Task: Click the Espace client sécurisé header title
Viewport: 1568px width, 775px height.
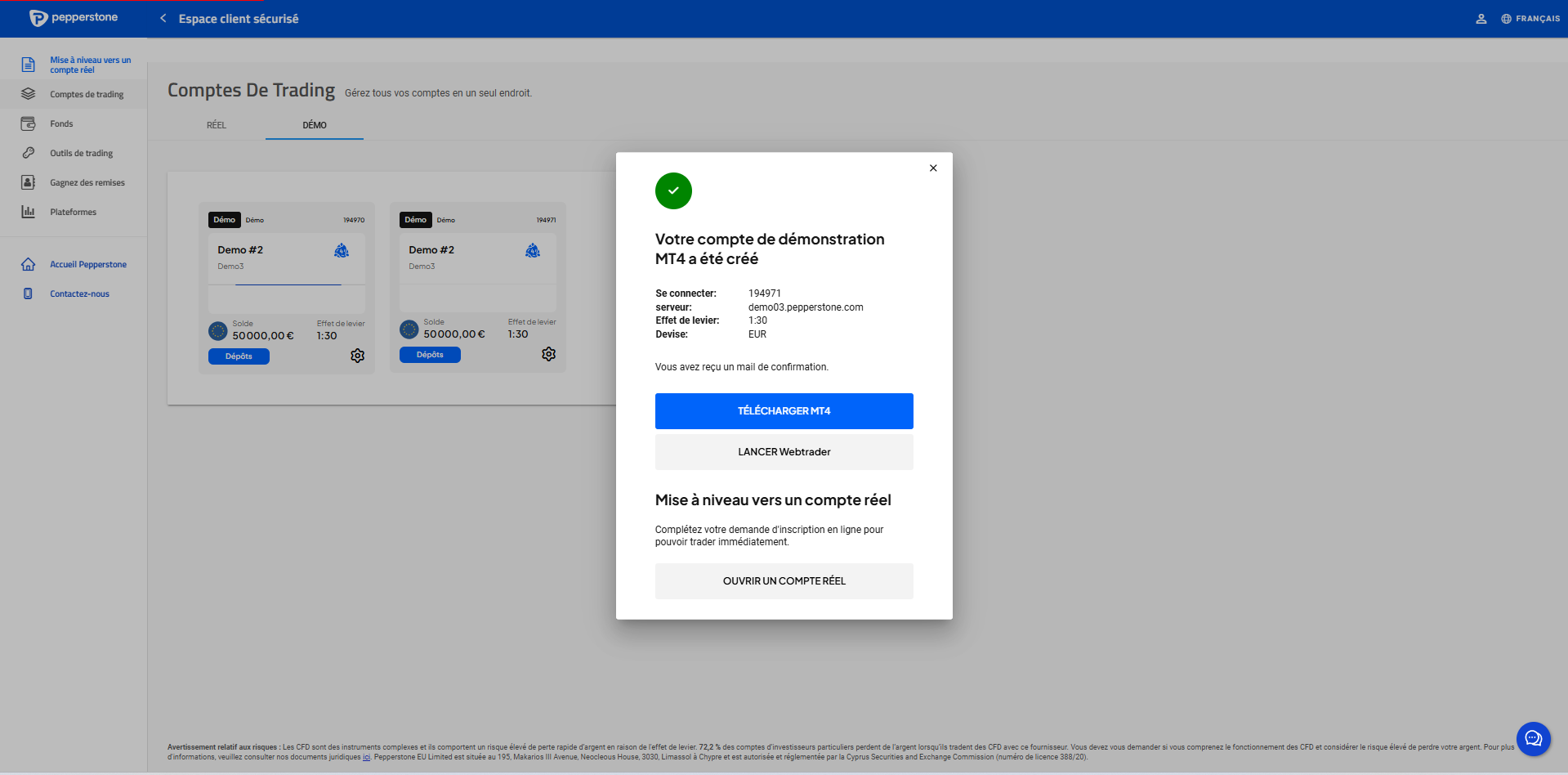Action: click(x=239, y=19)
